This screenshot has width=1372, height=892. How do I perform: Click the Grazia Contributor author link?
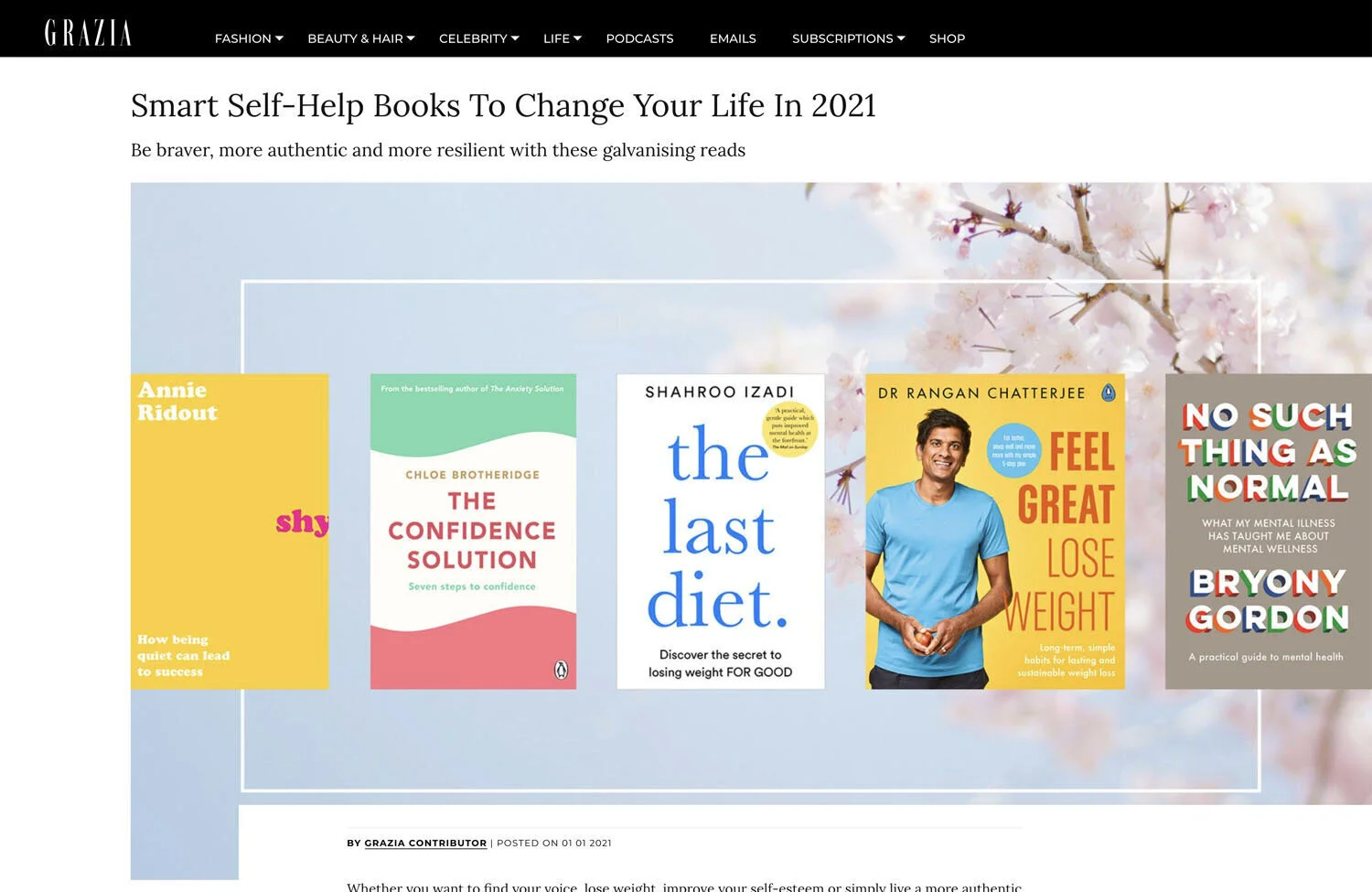point(425,843)
